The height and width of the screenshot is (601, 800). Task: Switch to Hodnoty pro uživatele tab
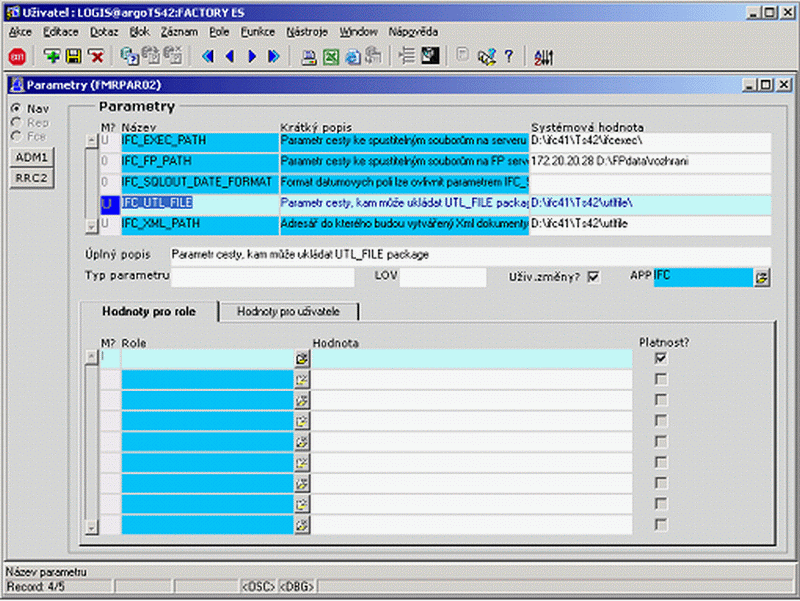coord(288,312)
